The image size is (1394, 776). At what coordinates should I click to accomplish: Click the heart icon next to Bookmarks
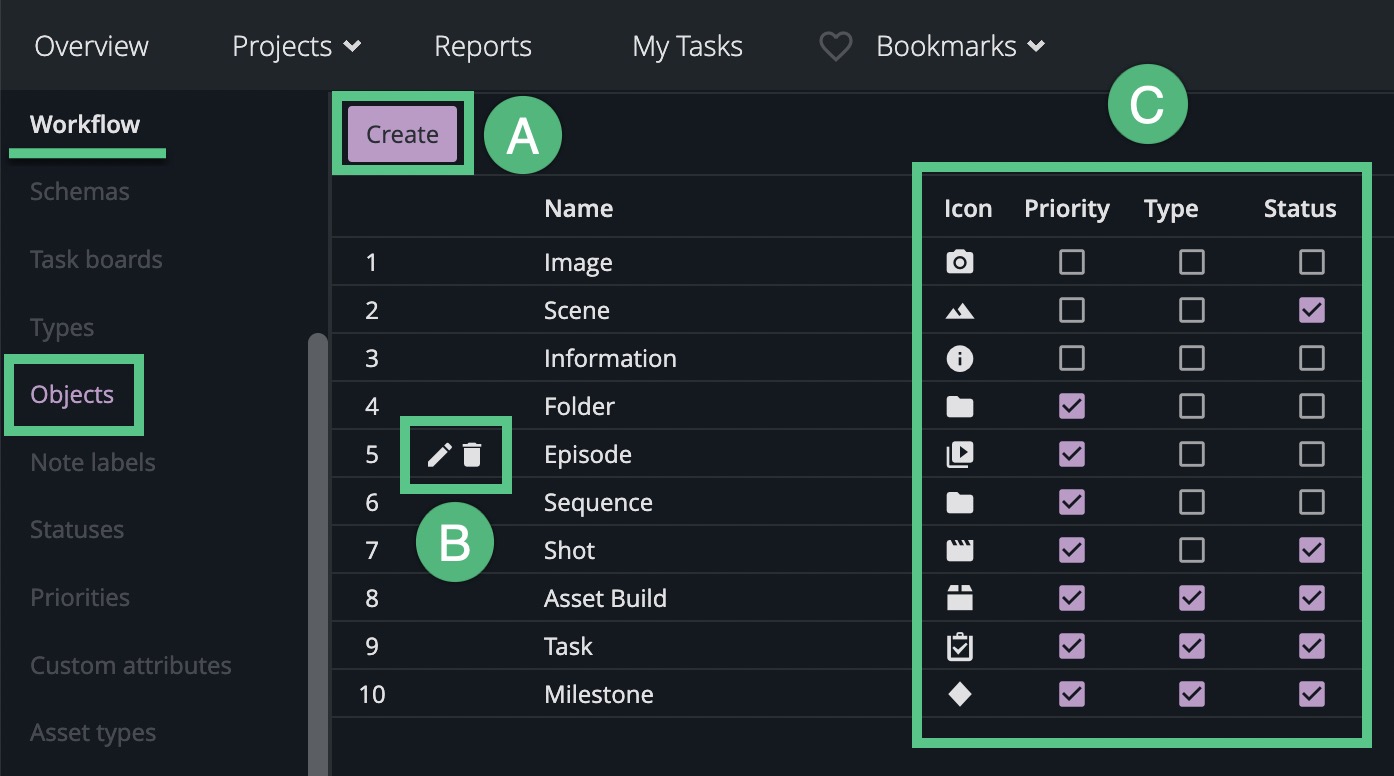(835, 45)
